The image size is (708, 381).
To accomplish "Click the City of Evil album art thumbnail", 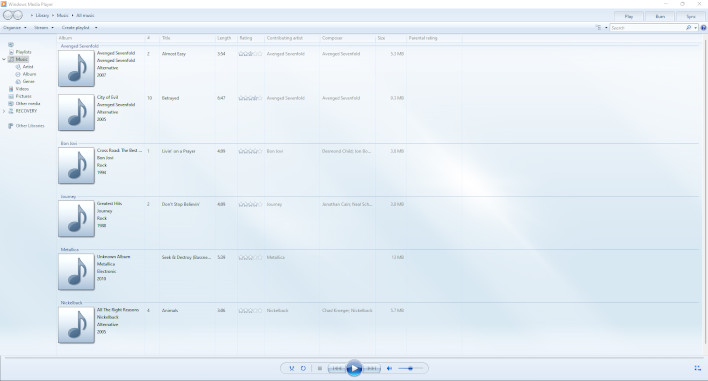I will pos(76,113).
